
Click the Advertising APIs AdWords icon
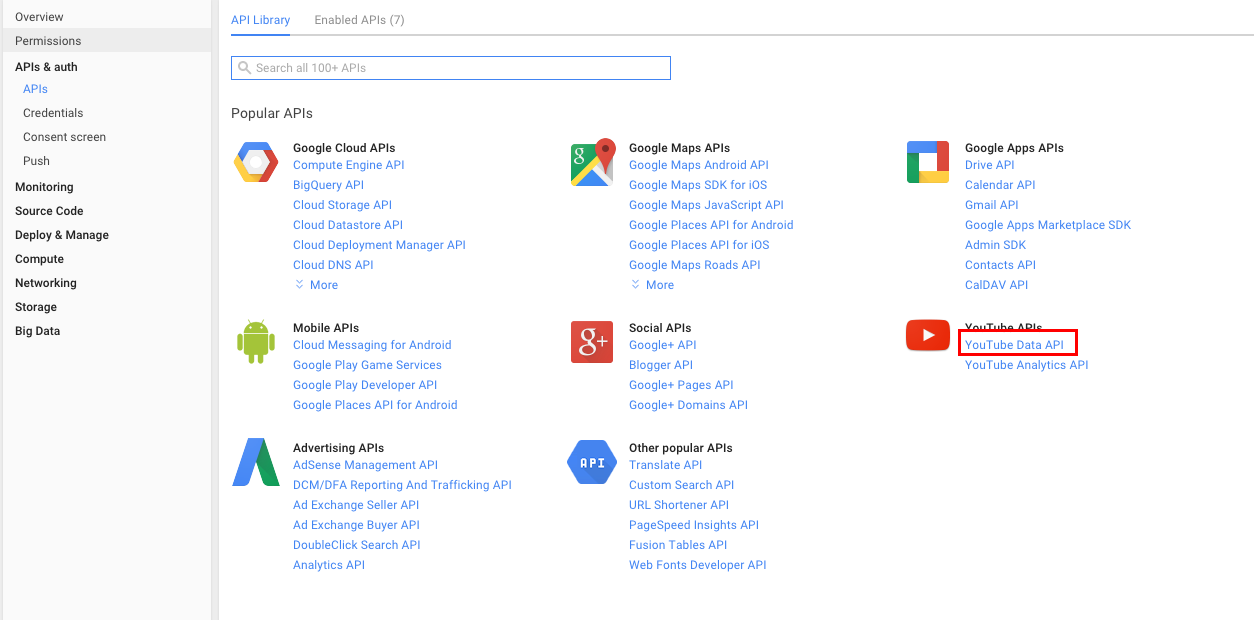click(x=256, y=462)
